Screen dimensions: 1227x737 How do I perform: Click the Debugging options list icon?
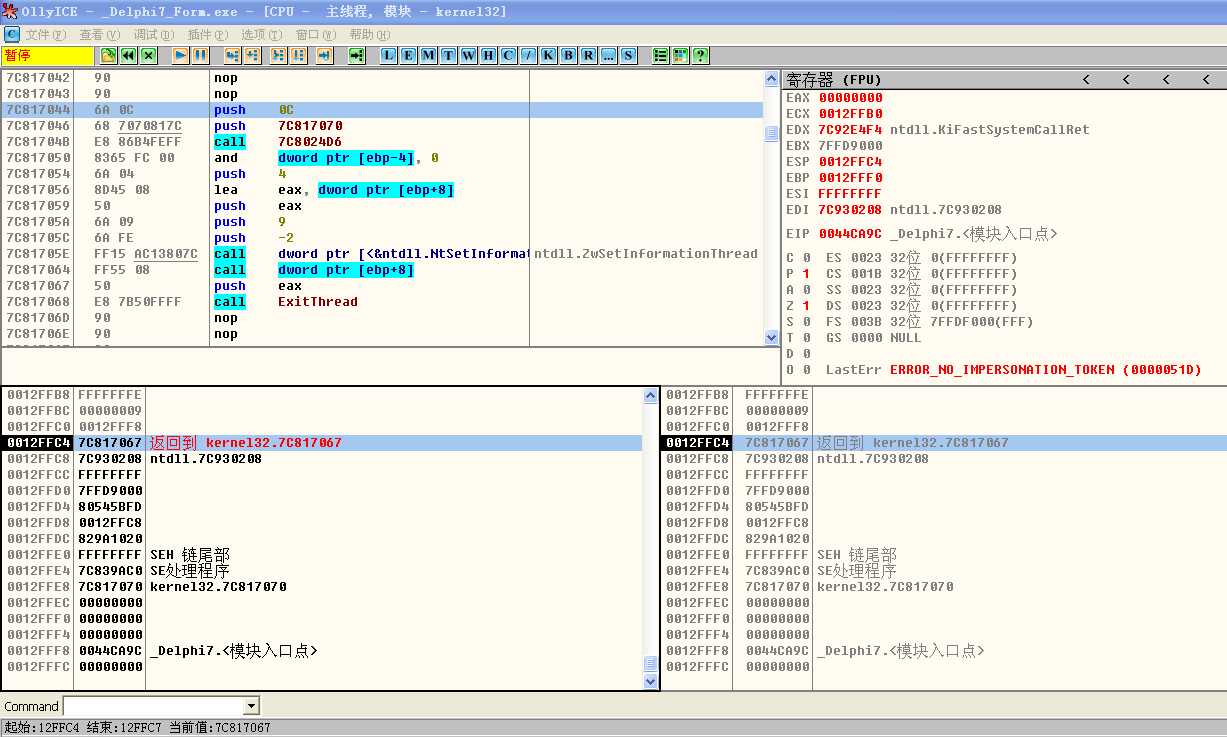tap(660, 55)
